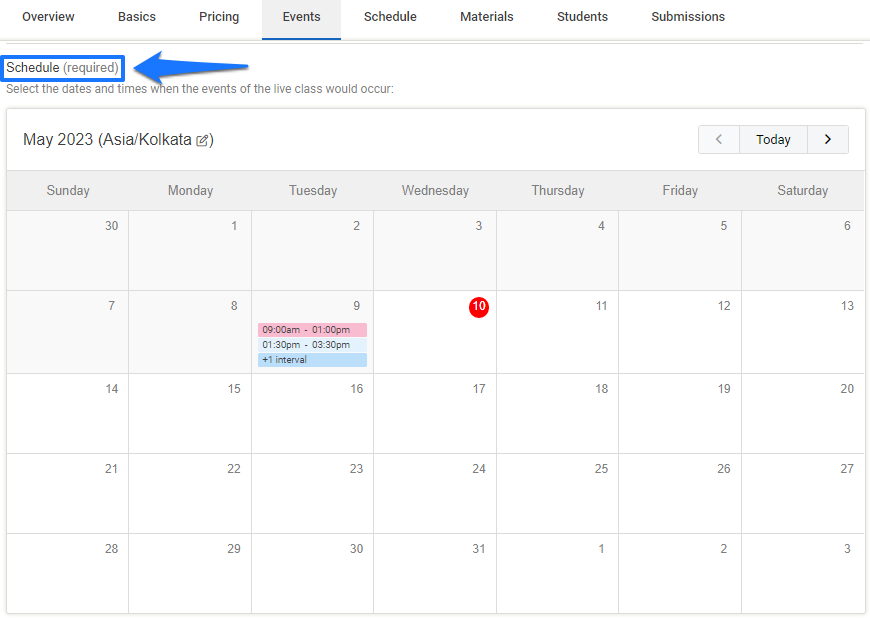Choose Sunday 21 May in the calendar

(x=68, y=493)
